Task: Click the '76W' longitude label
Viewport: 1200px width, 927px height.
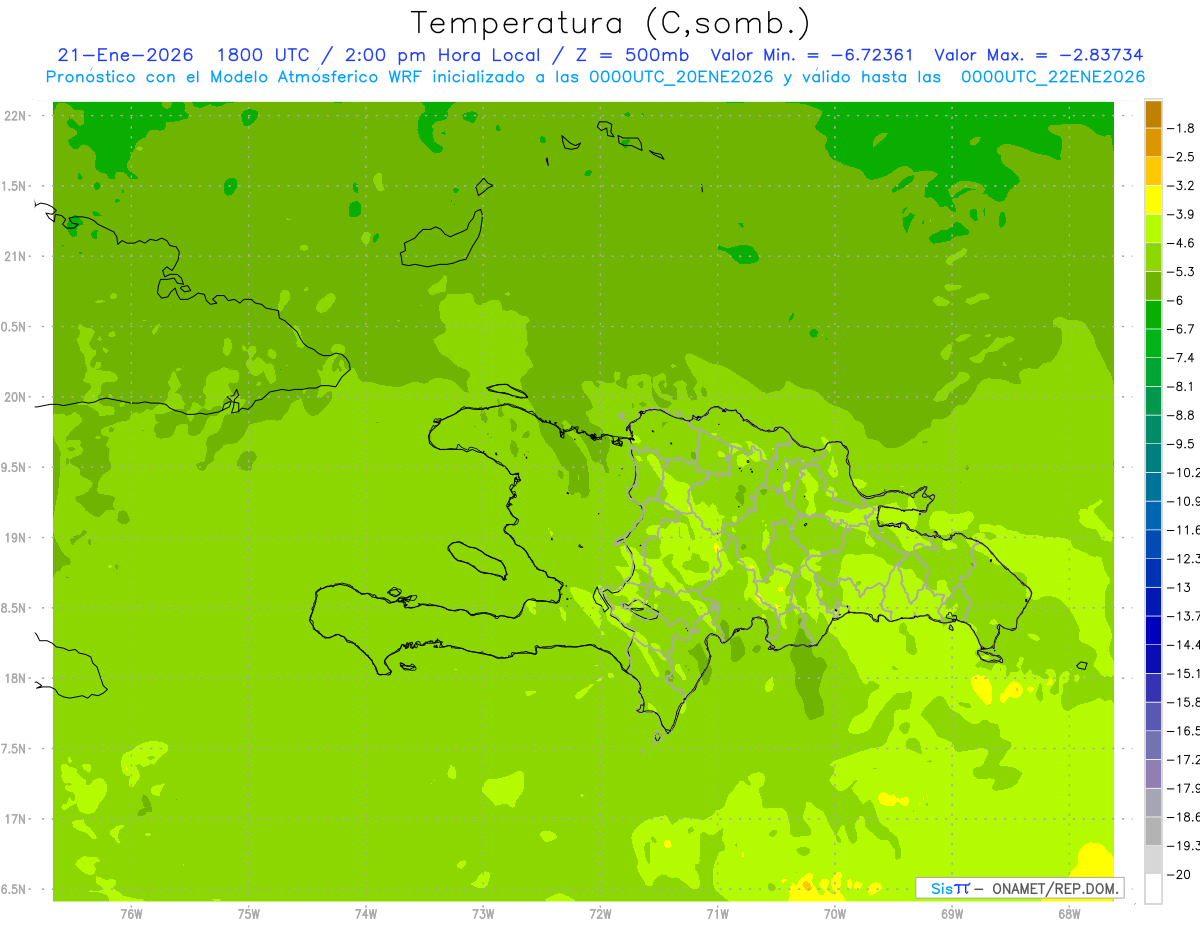Action: point(131,913)
